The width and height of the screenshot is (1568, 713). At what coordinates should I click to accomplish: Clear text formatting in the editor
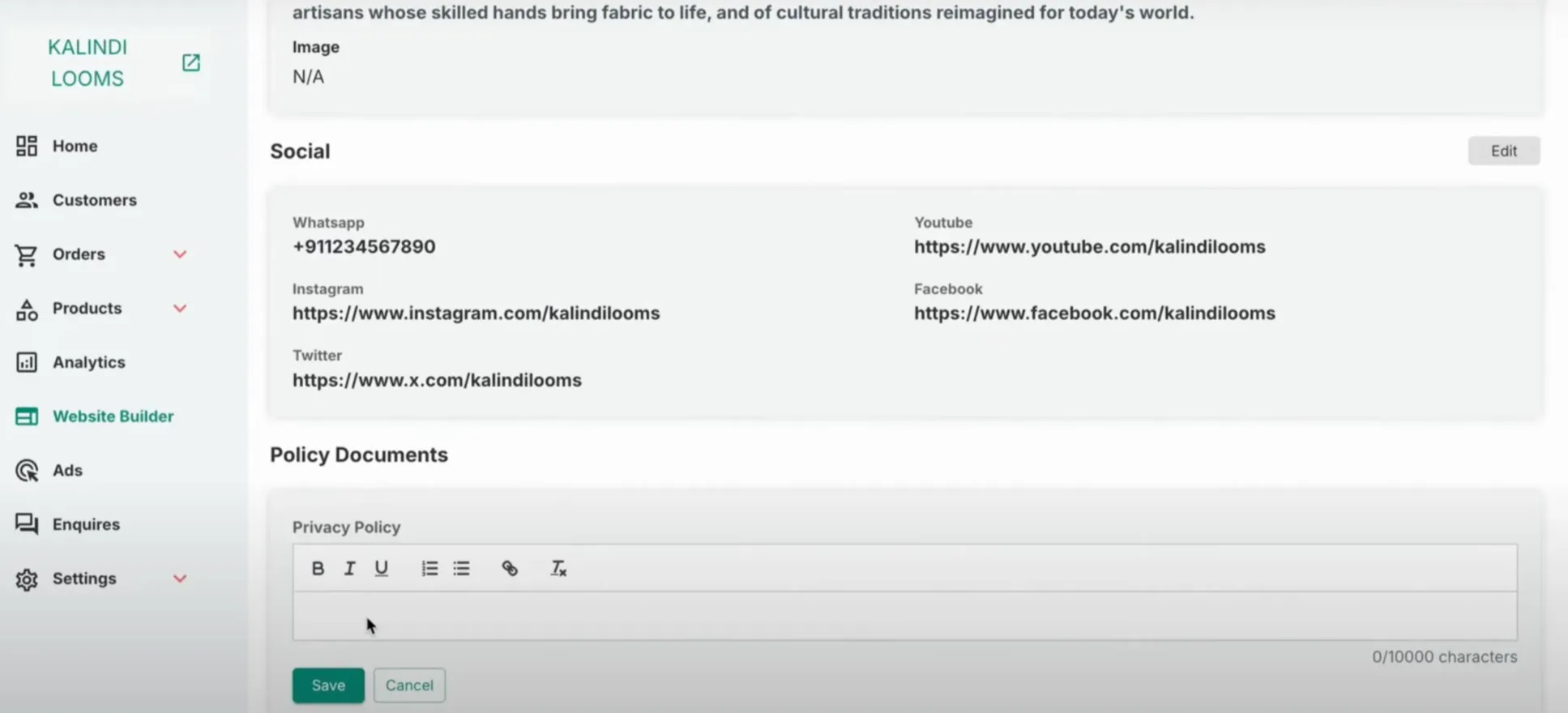click(x=558, y=568)
